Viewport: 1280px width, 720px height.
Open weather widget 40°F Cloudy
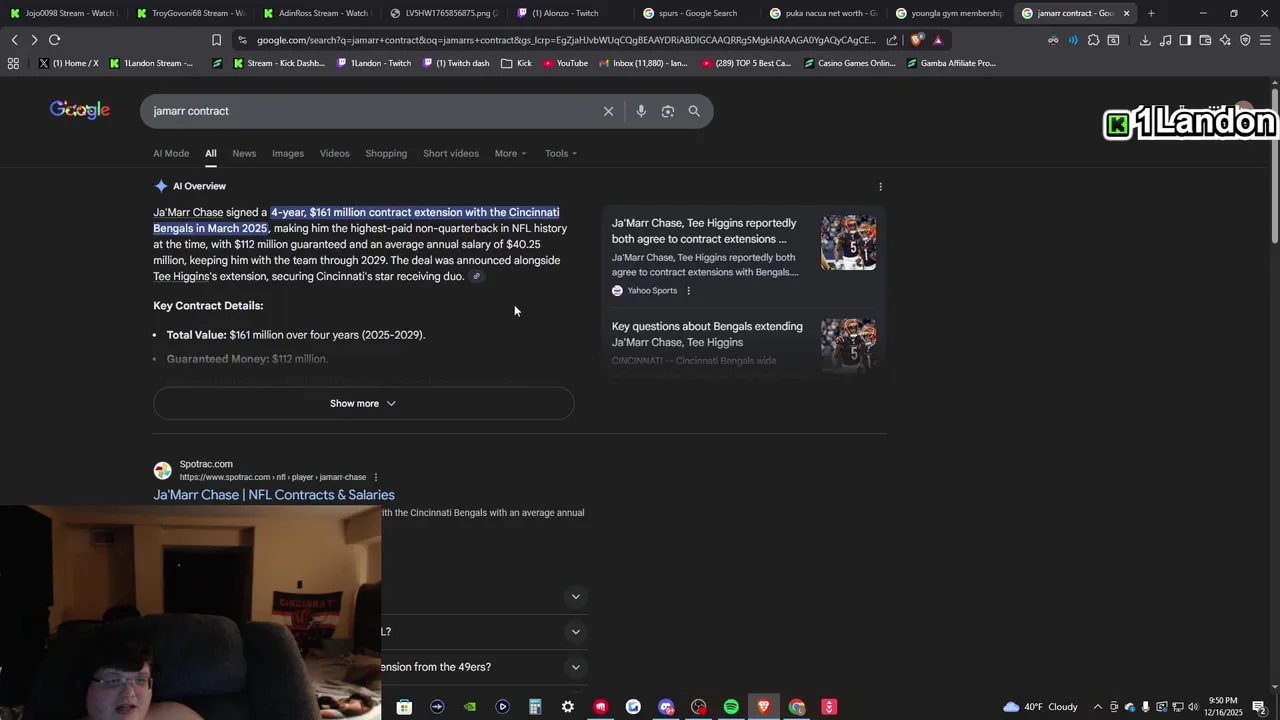[1040, 707]
